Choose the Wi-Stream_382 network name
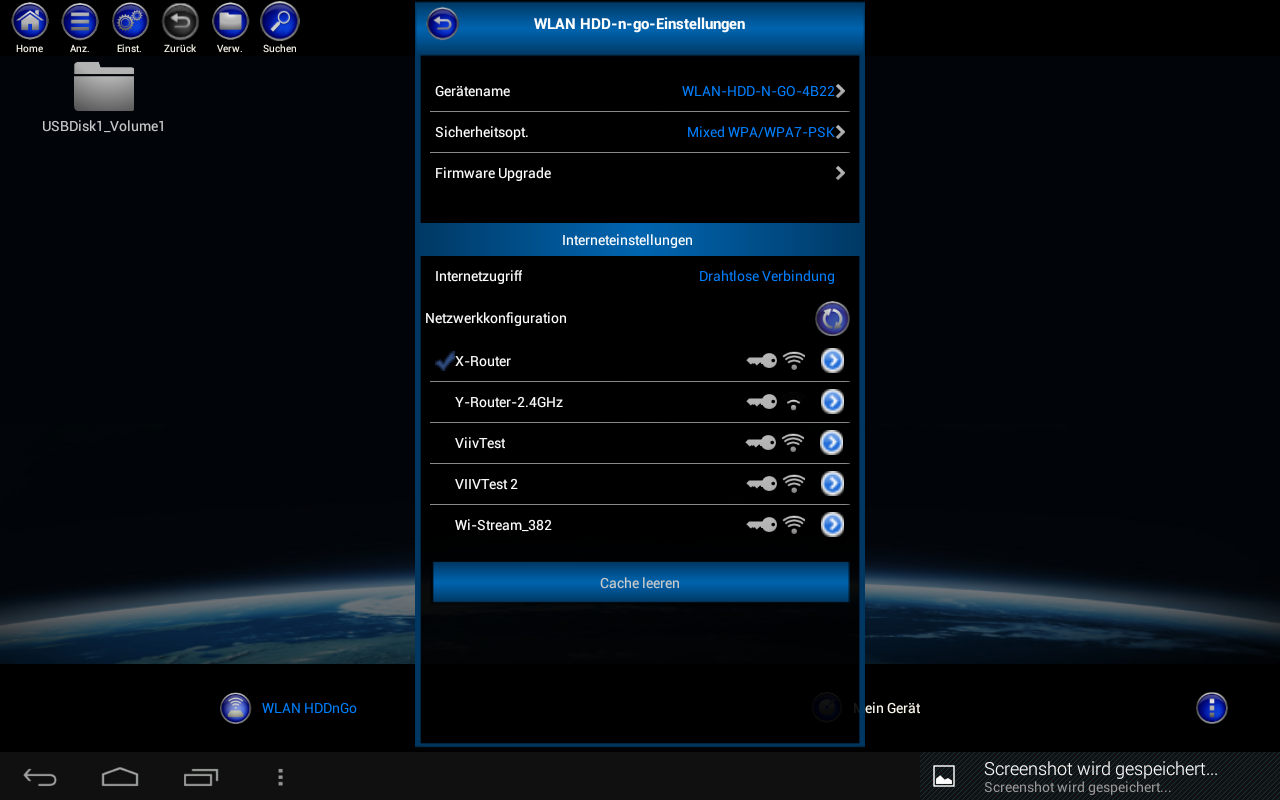1280x800 pixels. click(503, 525)
